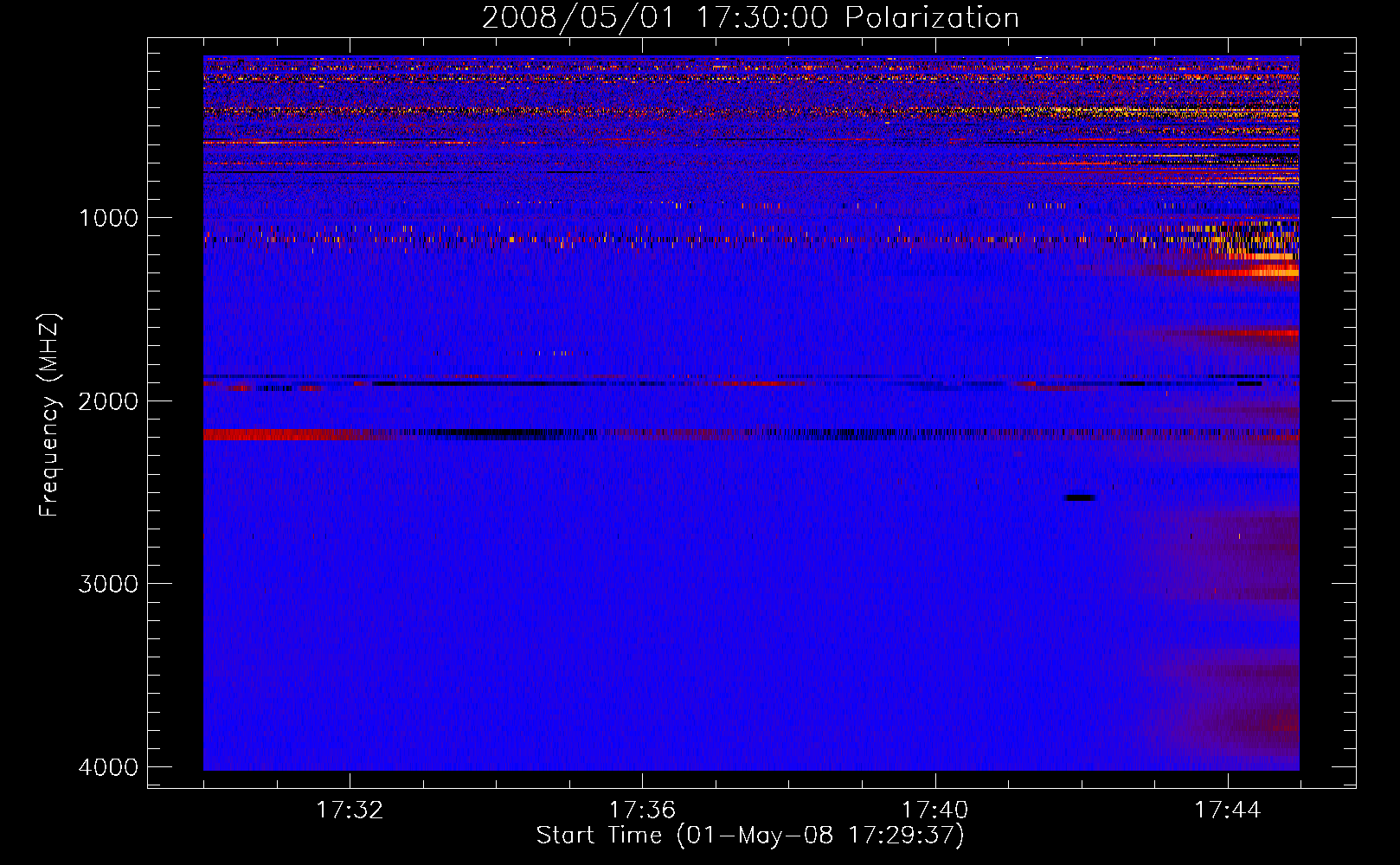Click the plot title '2008/05/01 17:30:00 Polarization'
This screenshot has height=865, width=1400.
tap(750, 18)
